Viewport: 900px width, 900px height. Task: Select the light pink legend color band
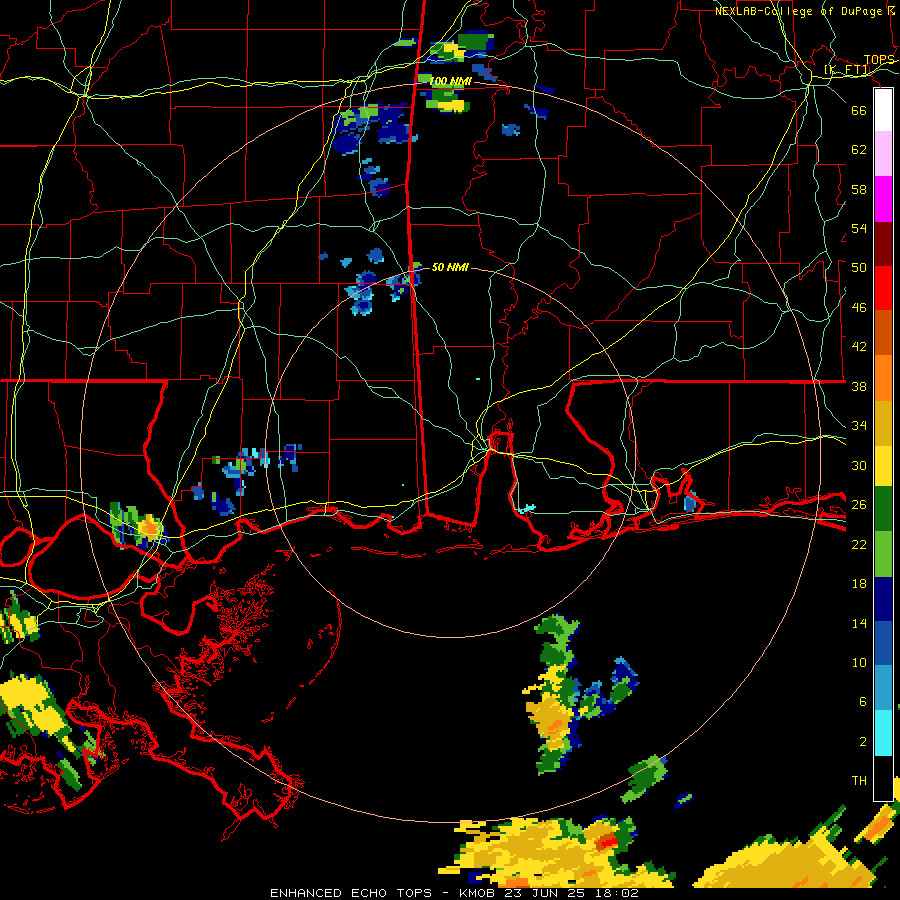click(883, 154)
